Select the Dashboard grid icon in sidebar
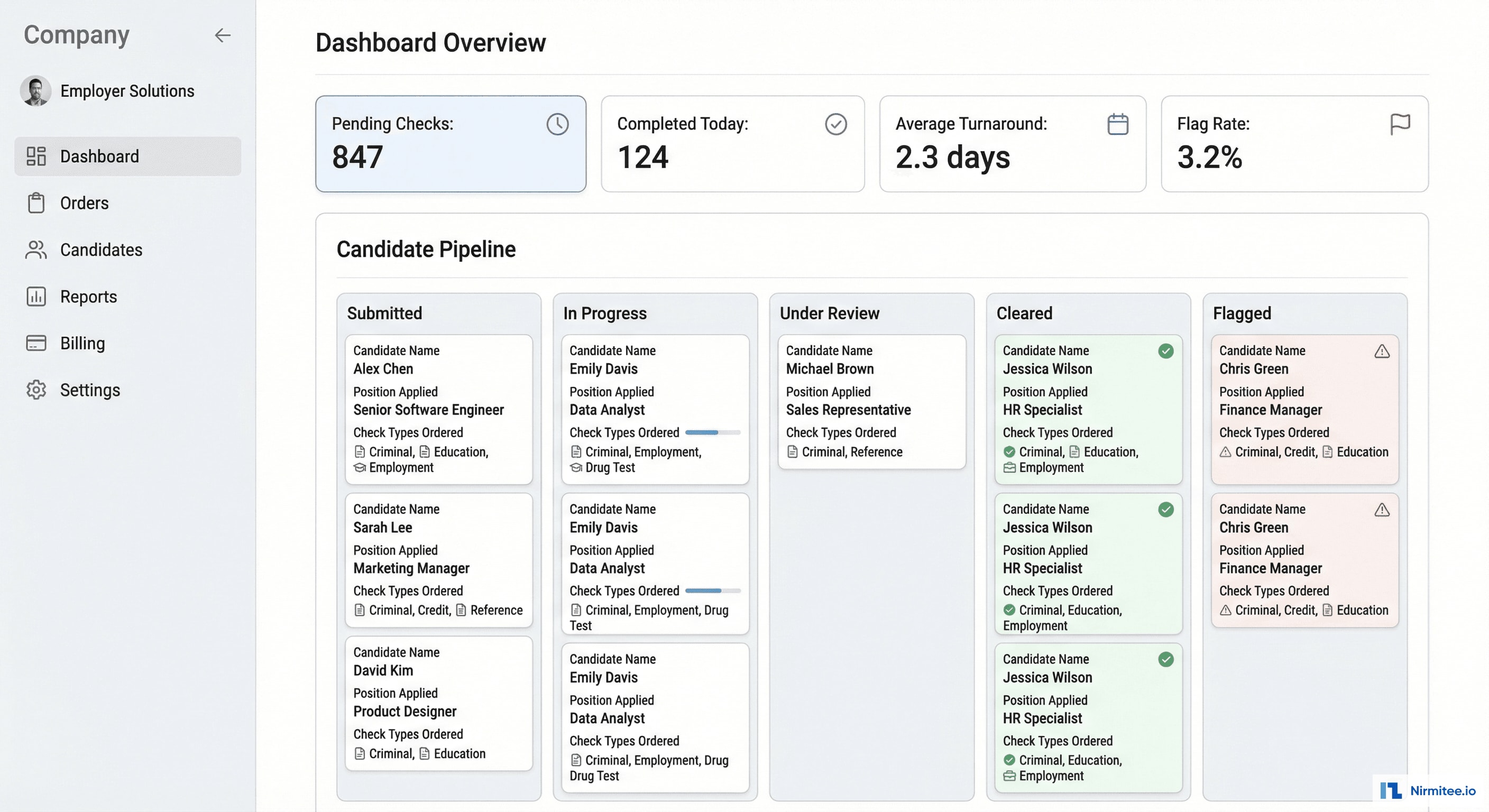 tap(36, 156)
